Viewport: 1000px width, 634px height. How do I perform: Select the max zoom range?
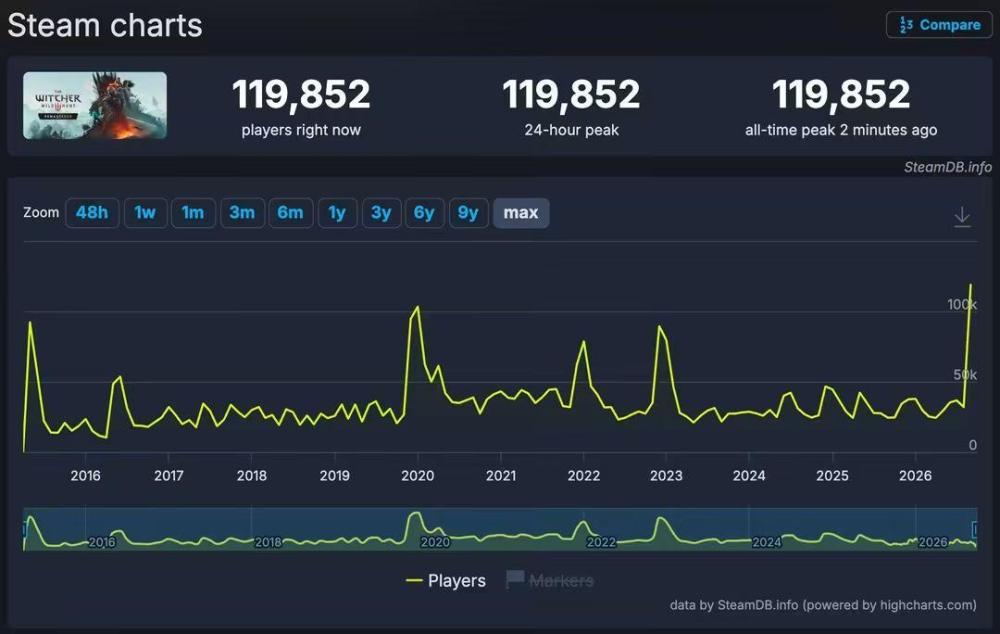pos(521,212)
